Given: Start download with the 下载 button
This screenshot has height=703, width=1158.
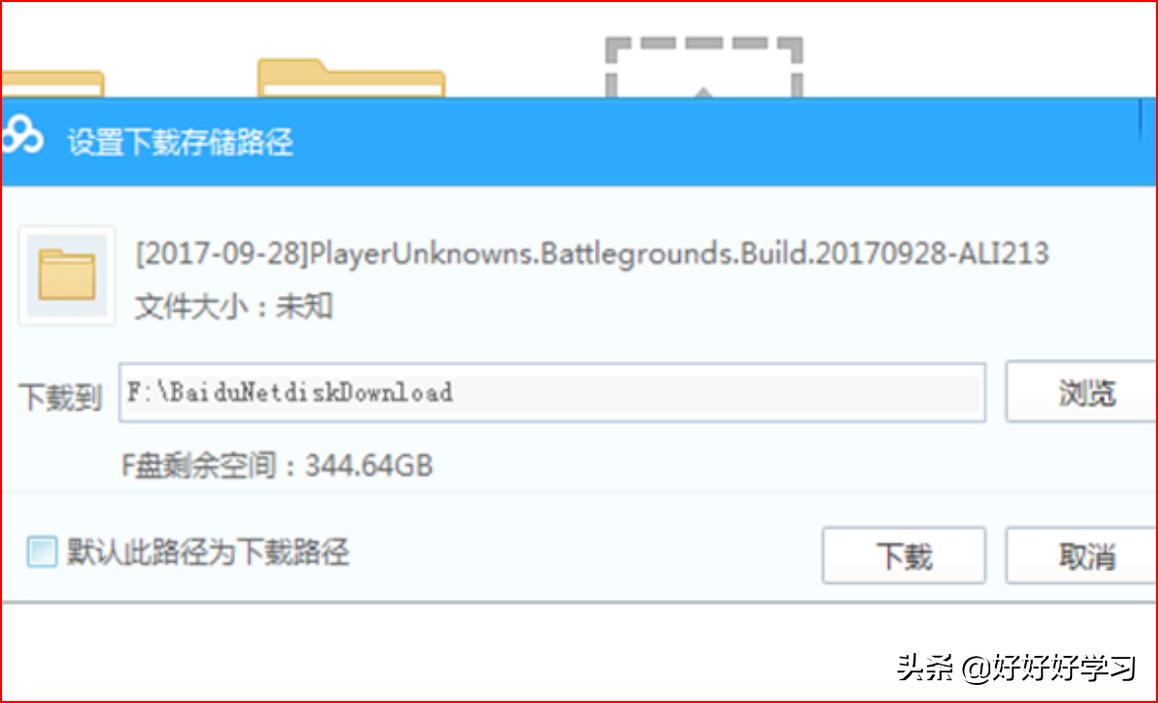Looking at the screenshot, I should [904, 555].
